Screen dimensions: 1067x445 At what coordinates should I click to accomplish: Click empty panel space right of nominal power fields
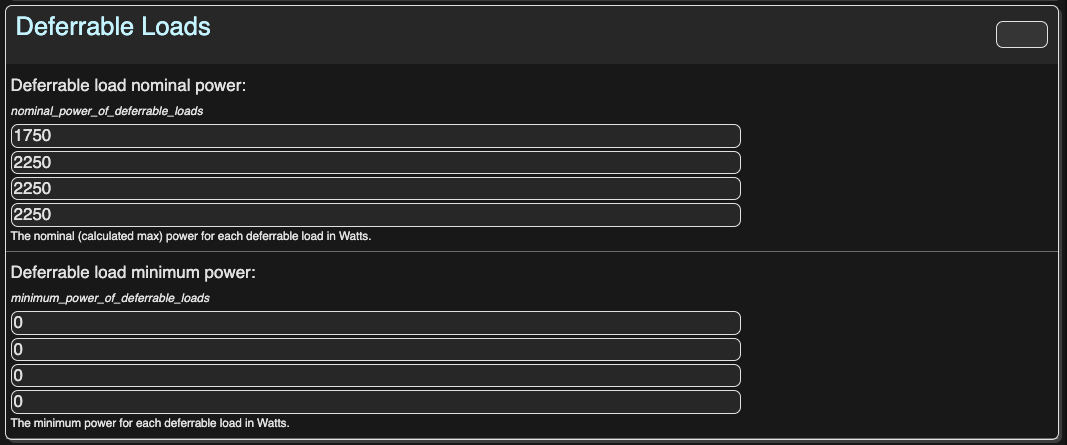tap(900, 175)
